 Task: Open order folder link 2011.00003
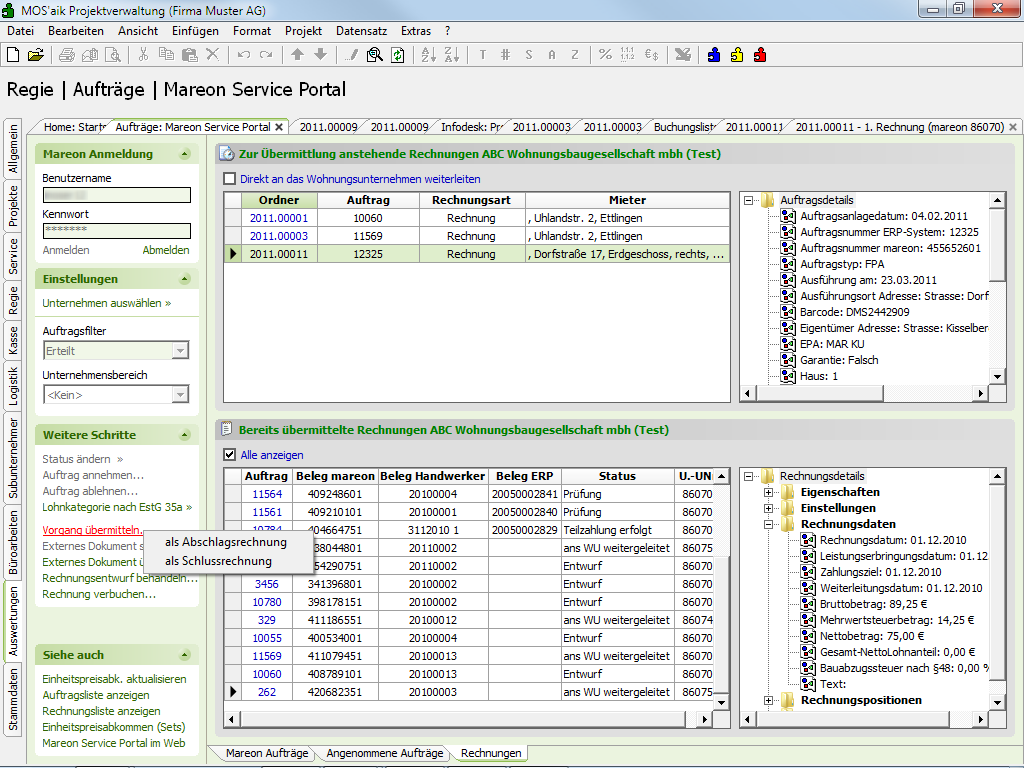point(279,236)
